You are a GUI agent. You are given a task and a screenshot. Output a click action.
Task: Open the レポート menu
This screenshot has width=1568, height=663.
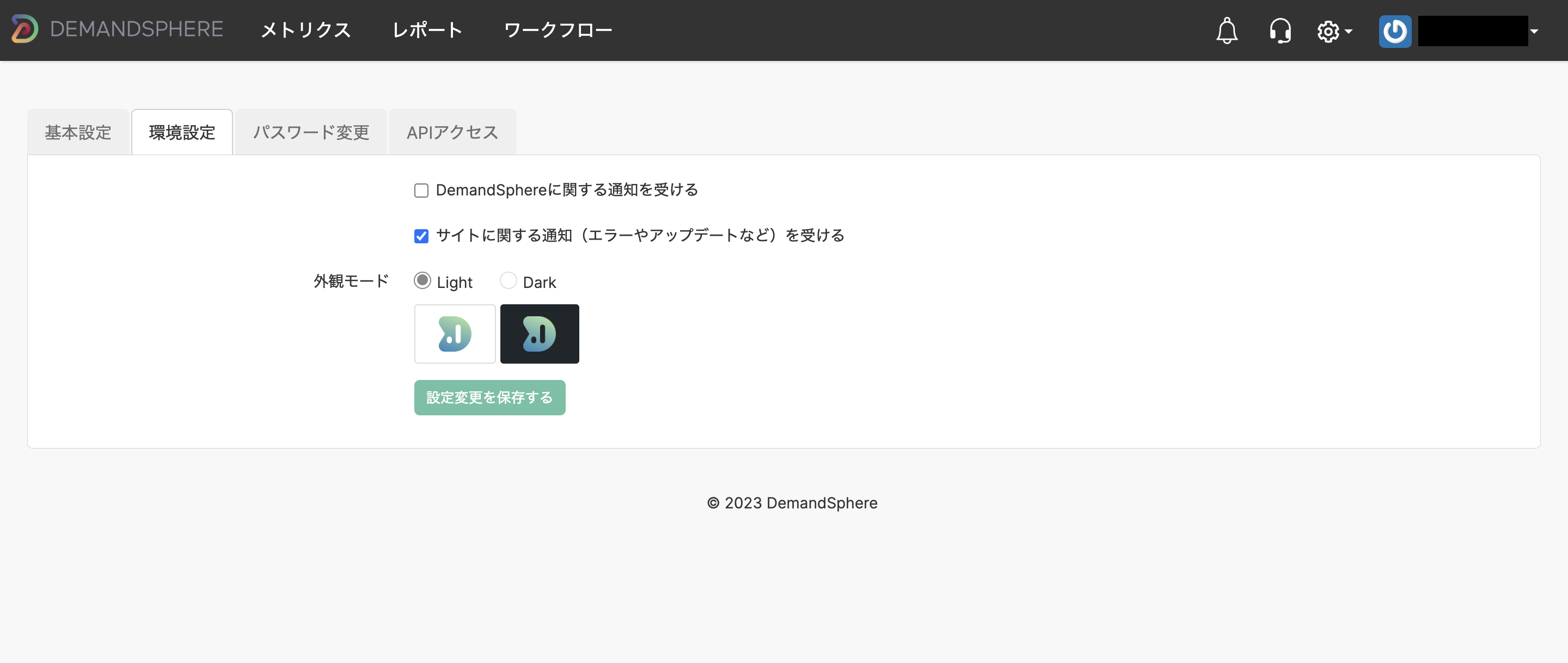coord(427,30)
